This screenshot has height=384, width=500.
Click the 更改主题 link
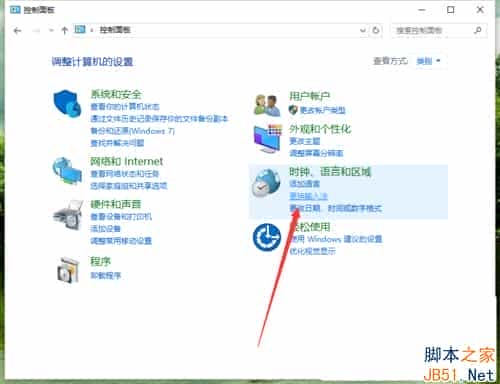tap(304, 141)
